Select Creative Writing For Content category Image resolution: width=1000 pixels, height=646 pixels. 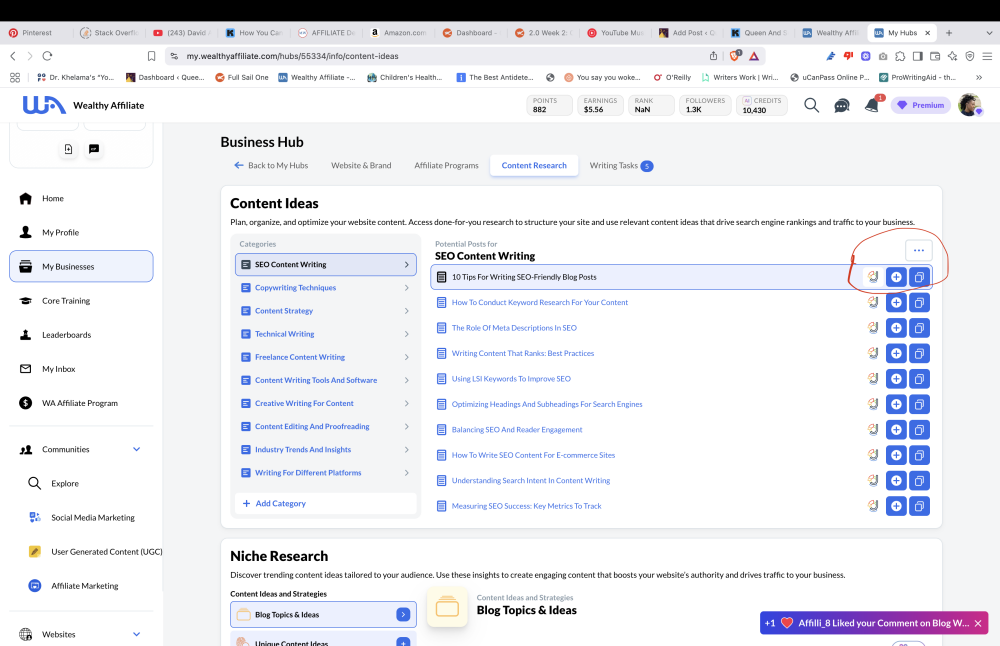(x=325, y=404)
